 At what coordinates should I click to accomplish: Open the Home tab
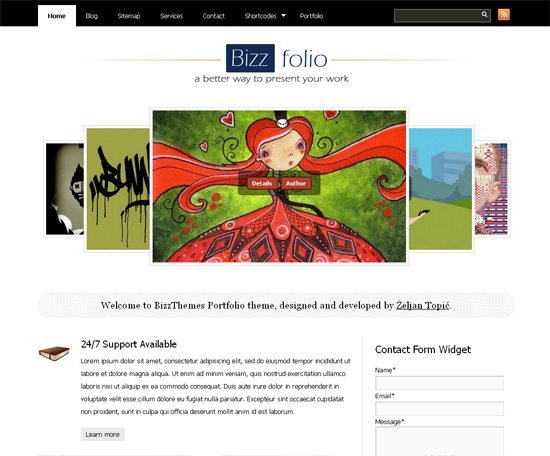click(x=57, y=16)
